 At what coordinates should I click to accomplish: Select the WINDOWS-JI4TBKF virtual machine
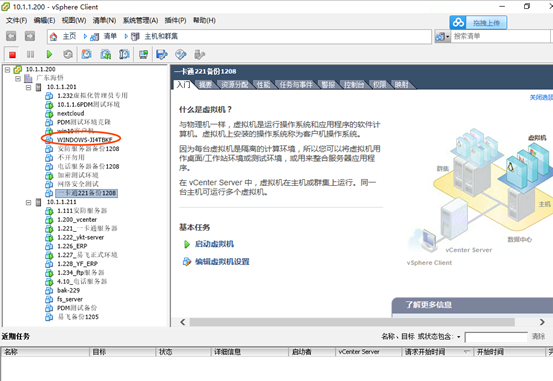click(x=85, y=140)
